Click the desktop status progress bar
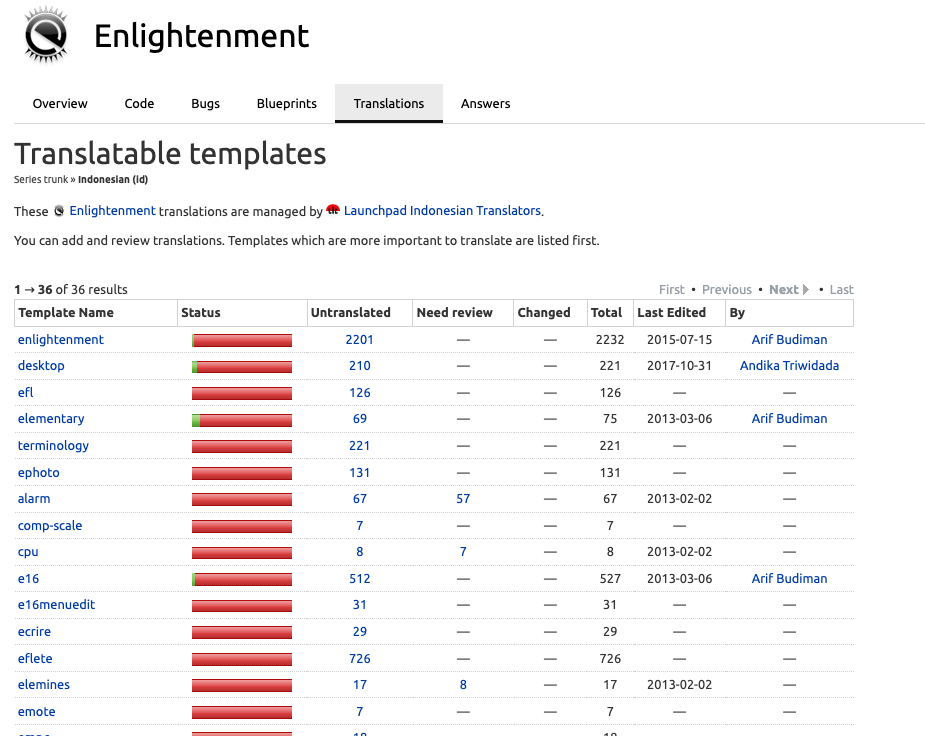The width and height of the screenshot is (925, 736). (x=242, y=367)
